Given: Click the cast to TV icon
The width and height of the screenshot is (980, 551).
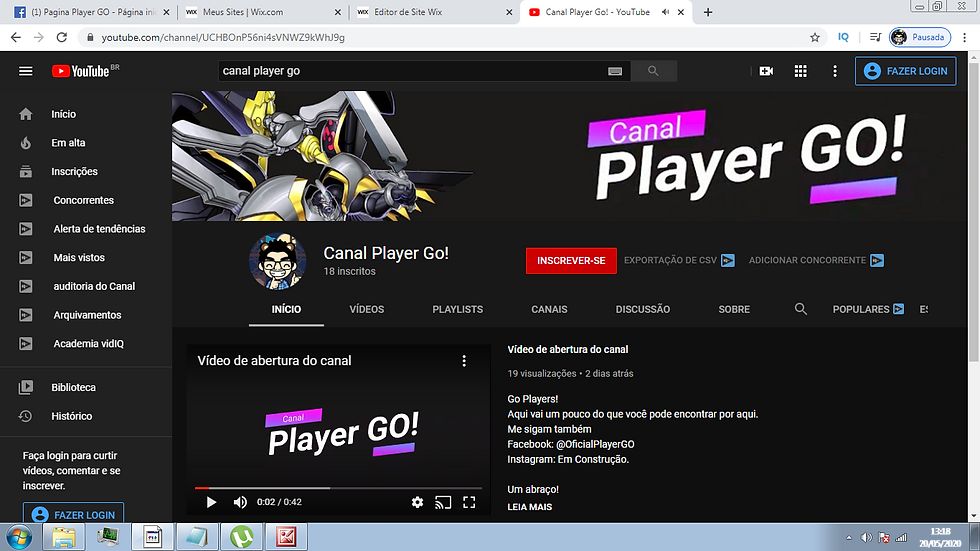Looking at the screenshot, I should [443, 502].
